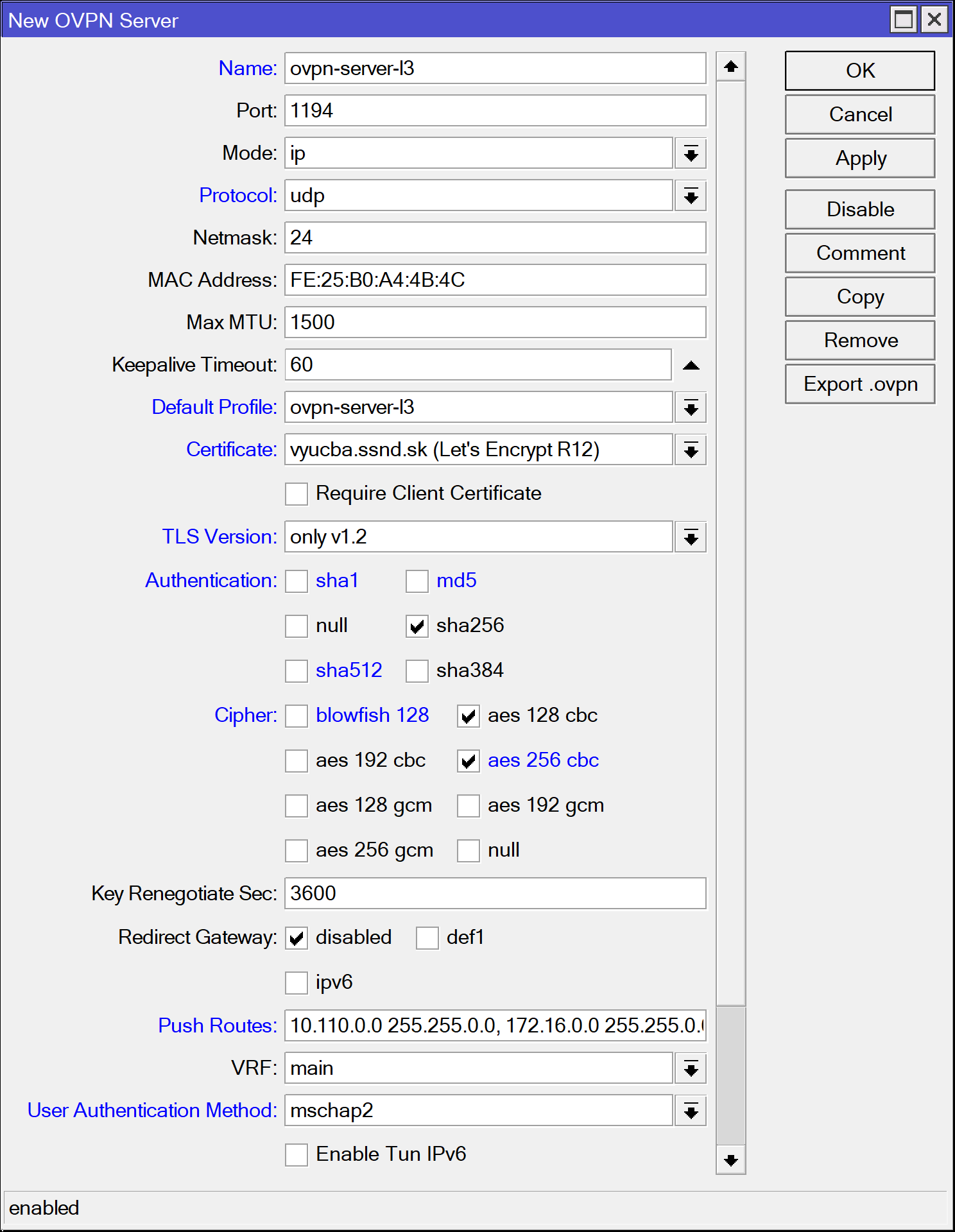
Task: Click the Apply button
Action: [860, 158]
